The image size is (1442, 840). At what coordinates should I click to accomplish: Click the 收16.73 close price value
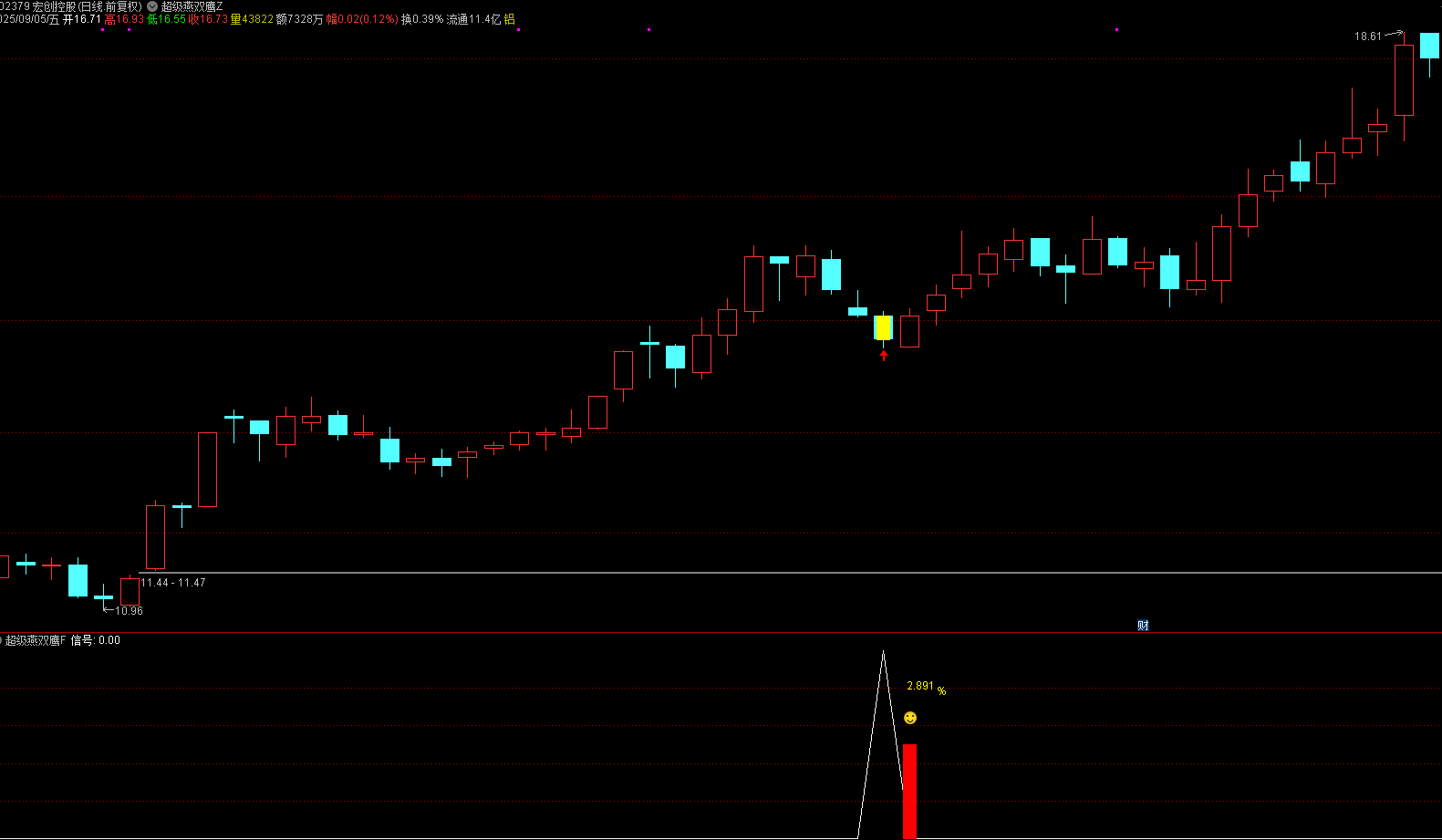pyautogui.click(x=208, y=19)
